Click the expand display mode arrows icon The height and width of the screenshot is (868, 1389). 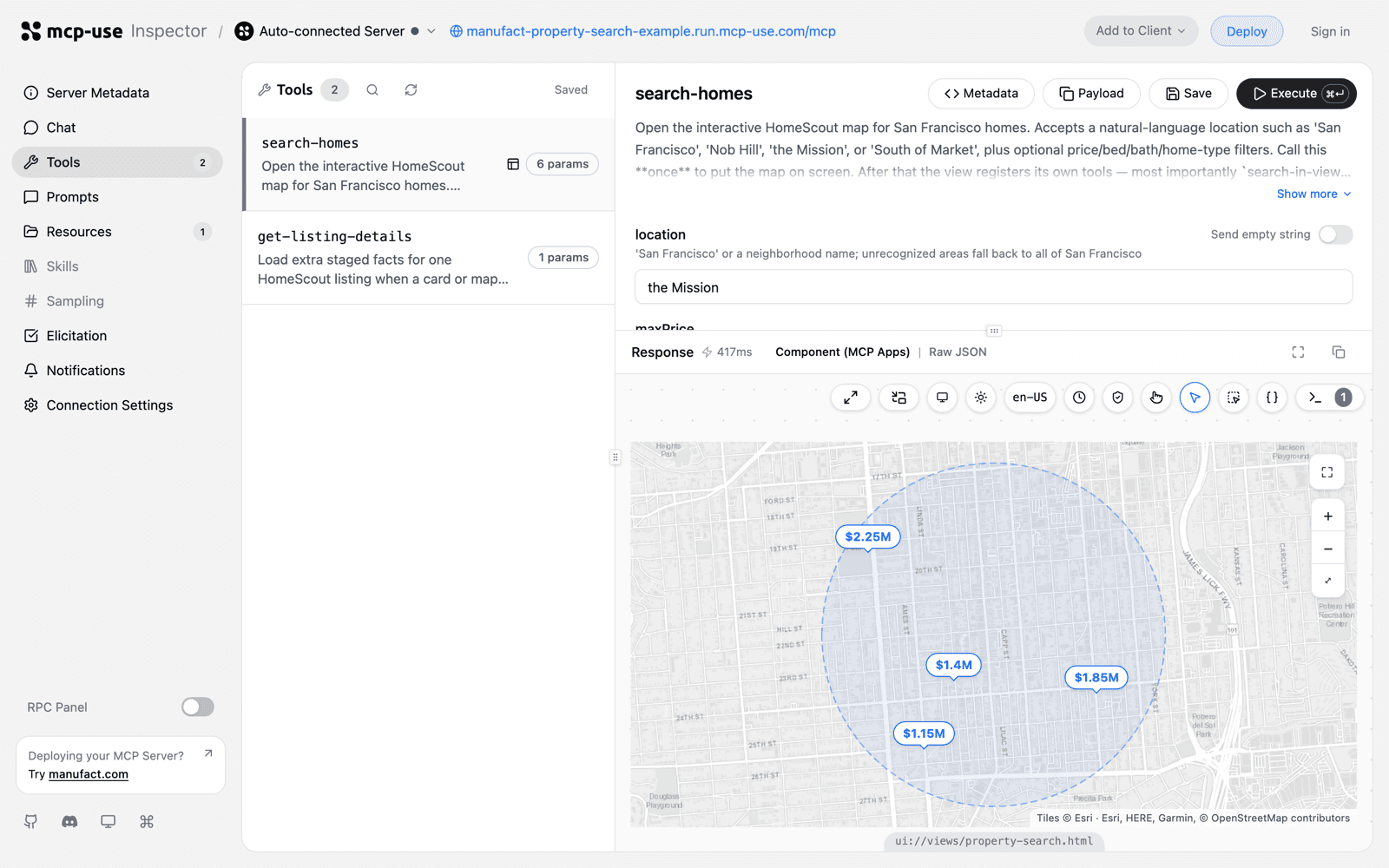click(851, 398)
